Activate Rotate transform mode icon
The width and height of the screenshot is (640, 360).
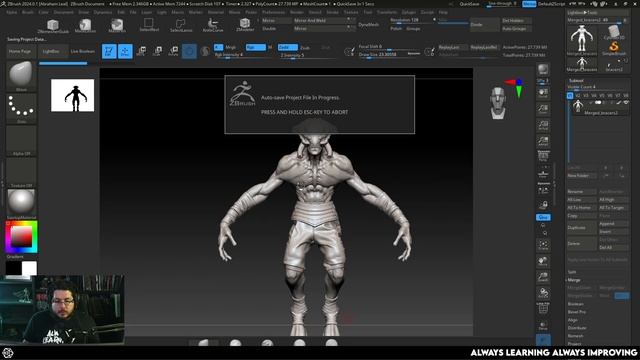pos(173,51)
